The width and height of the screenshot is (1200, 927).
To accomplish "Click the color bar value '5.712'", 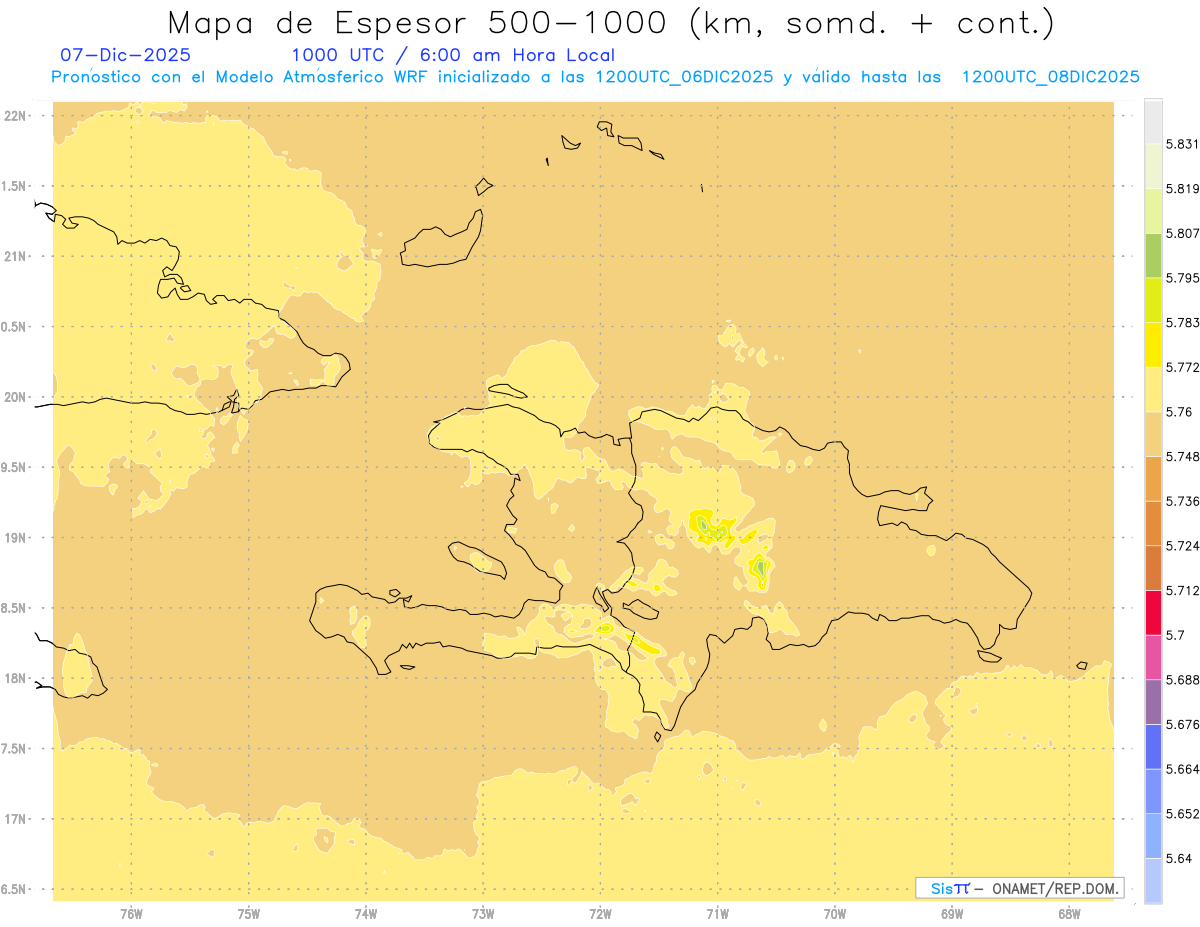I will point(1182,590).
